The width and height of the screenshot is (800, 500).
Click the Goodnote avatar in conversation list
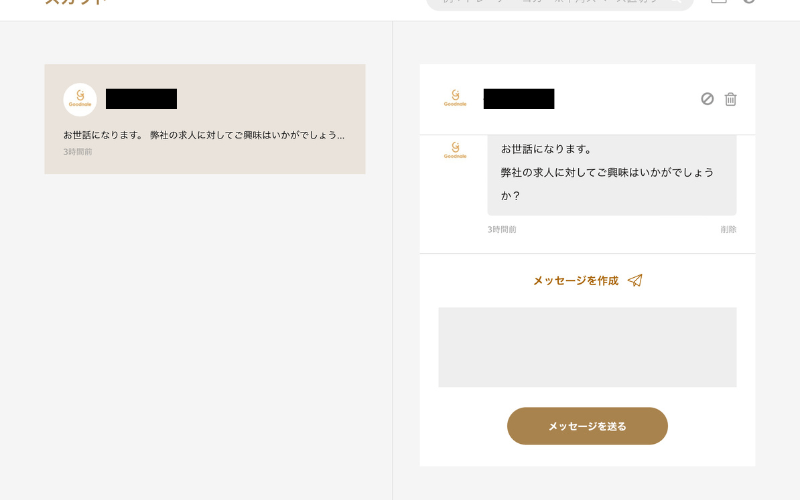tap(80, 99)
